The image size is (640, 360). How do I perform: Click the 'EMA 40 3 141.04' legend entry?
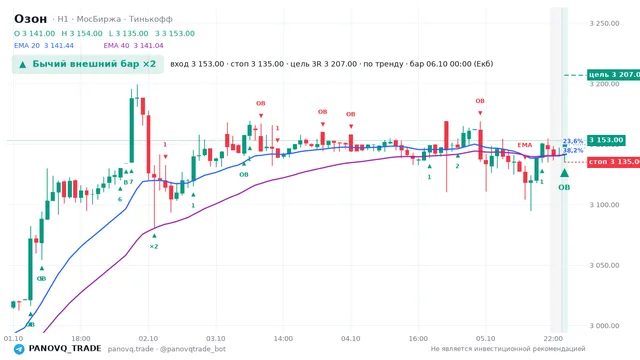(x=133, y=46)
